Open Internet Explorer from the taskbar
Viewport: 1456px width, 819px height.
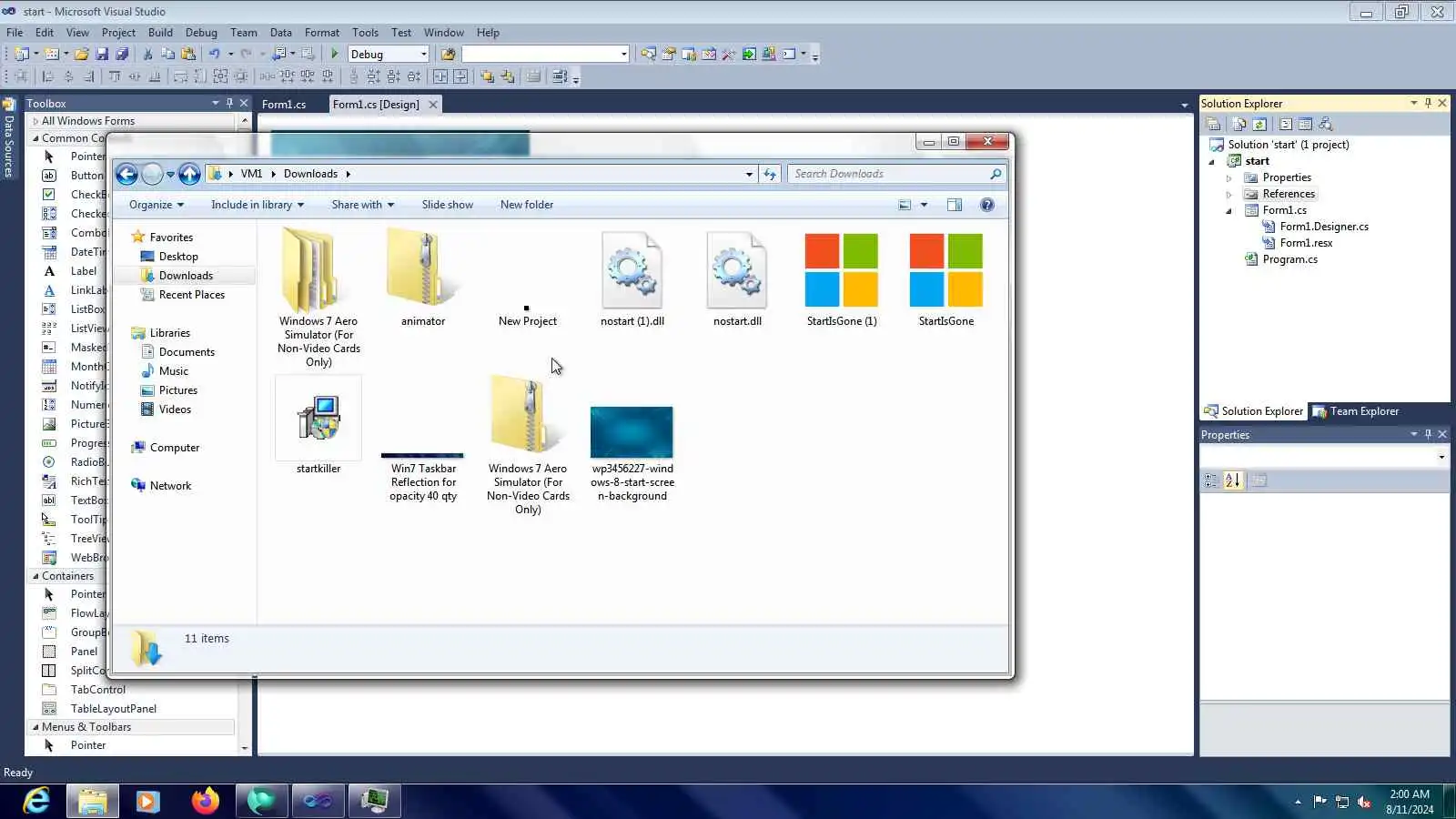pyautogui.click(x=36, y=801)
